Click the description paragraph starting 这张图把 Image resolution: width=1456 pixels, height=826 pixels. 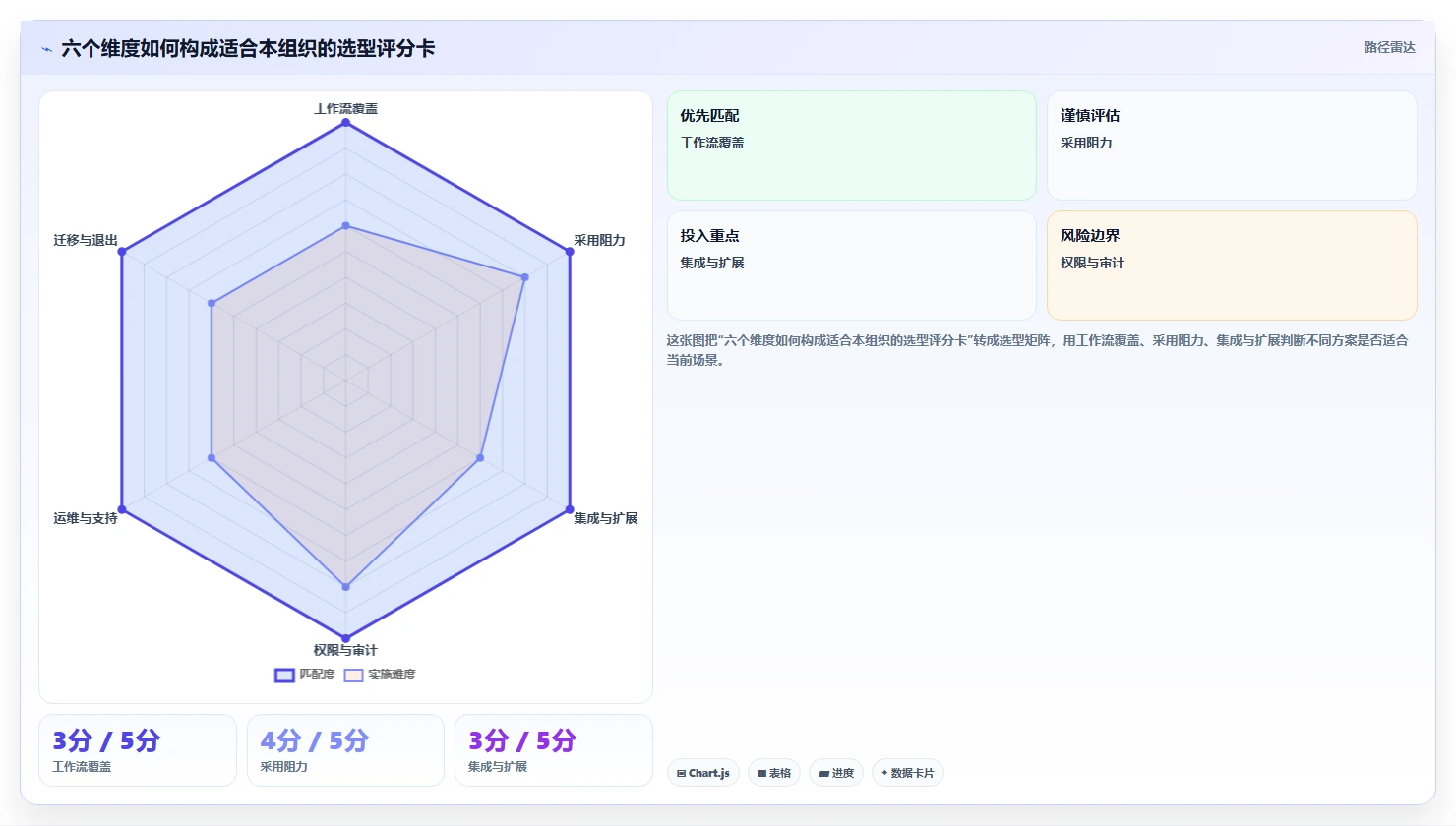point(1038,350)
